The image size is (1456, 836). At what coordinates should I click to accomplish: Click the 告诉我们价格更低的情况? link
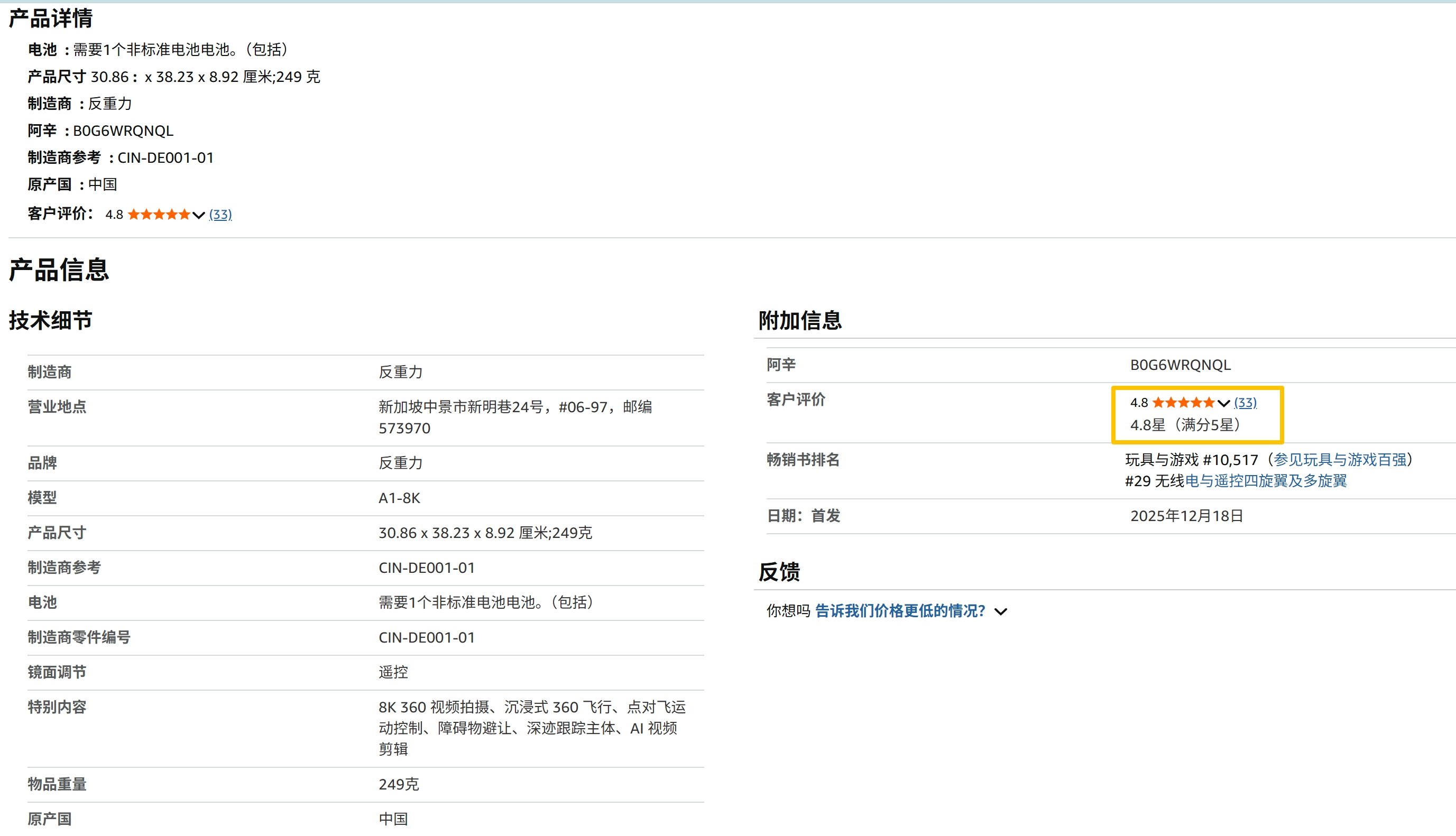(900, 611)
